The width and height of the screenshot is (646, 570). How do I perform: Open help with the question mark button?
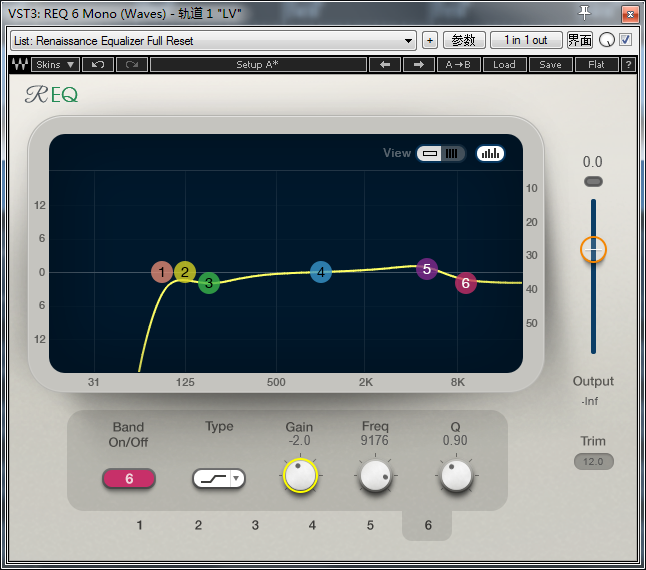(628, 65)
